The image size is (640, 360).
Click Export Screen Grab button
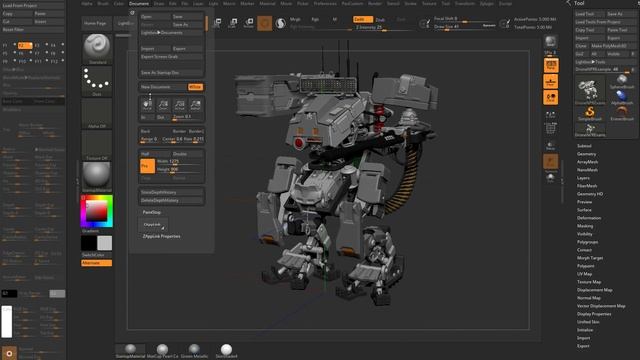[171, 57]
